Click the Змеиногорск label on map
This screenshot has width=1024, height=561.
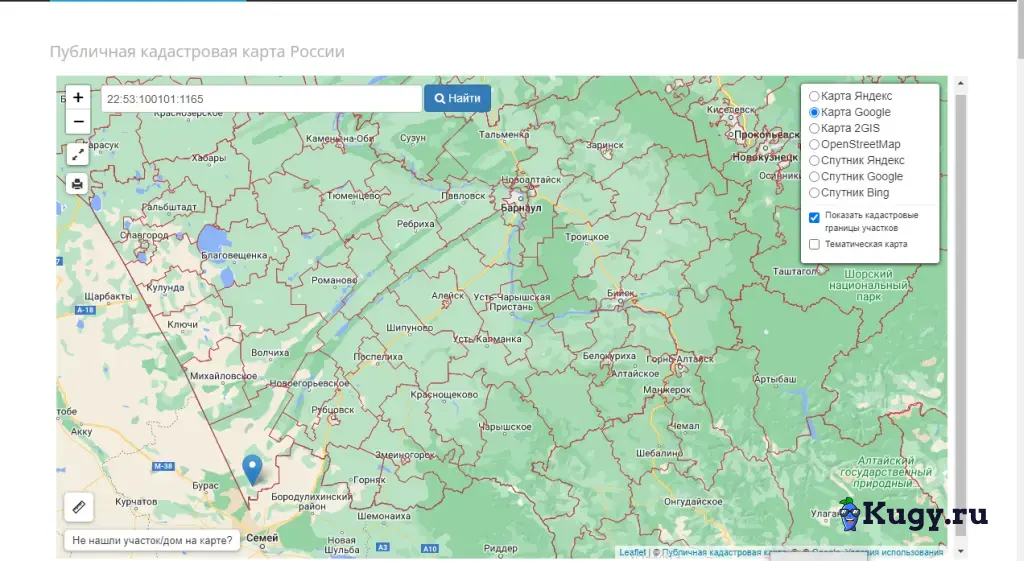[405, 455]
